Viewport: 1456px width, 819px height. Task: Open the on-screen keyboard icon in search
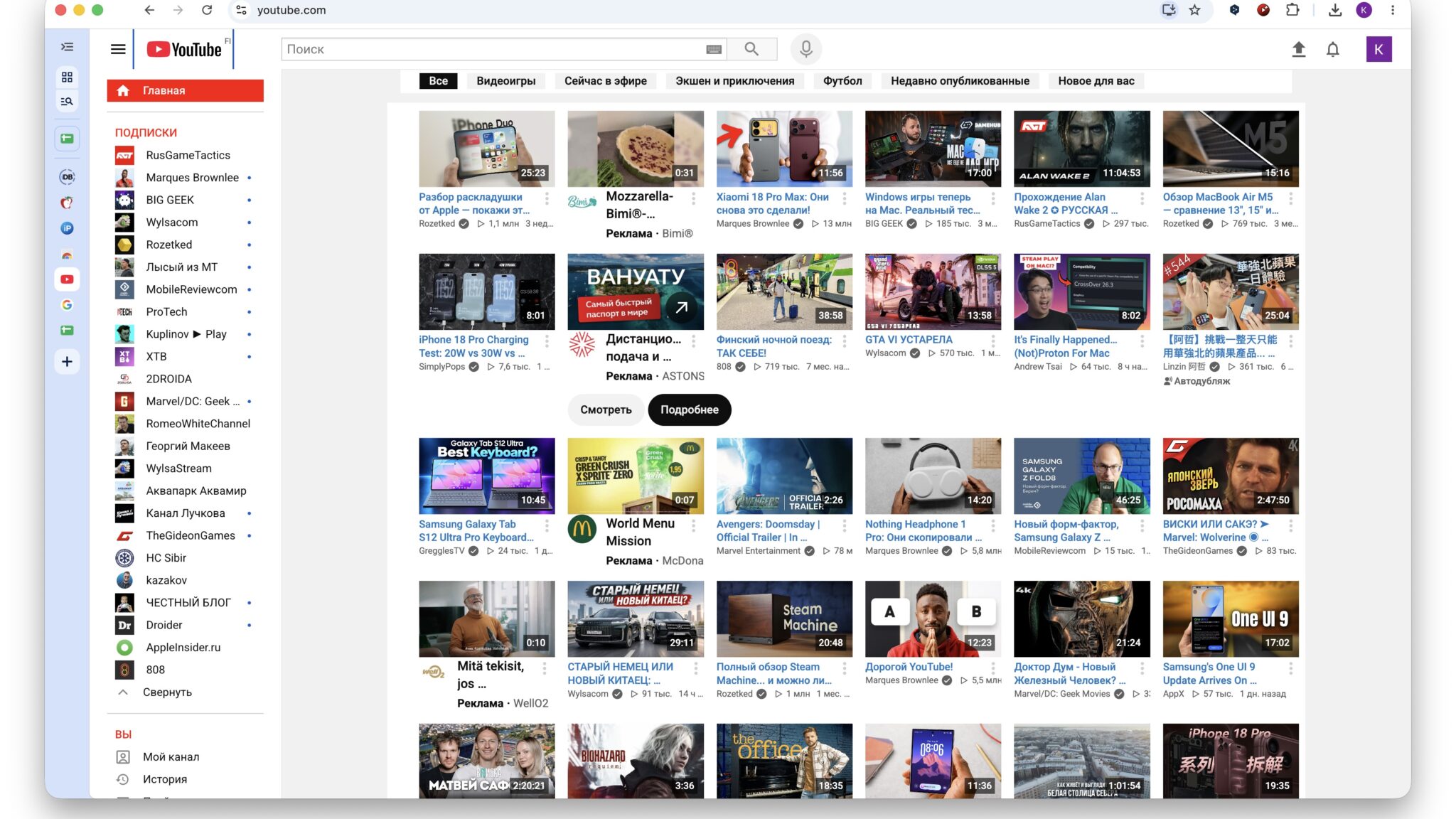coord(714,49)
